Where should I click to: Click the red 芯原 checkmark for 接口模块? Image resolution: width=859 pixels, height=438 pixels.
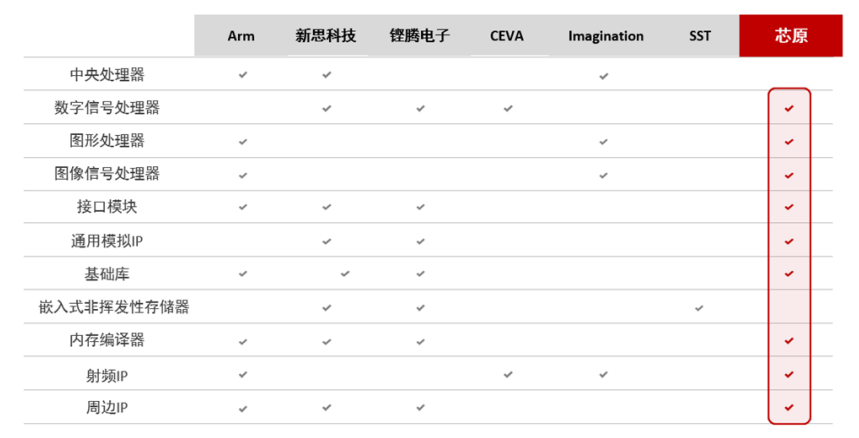[789, 207]
